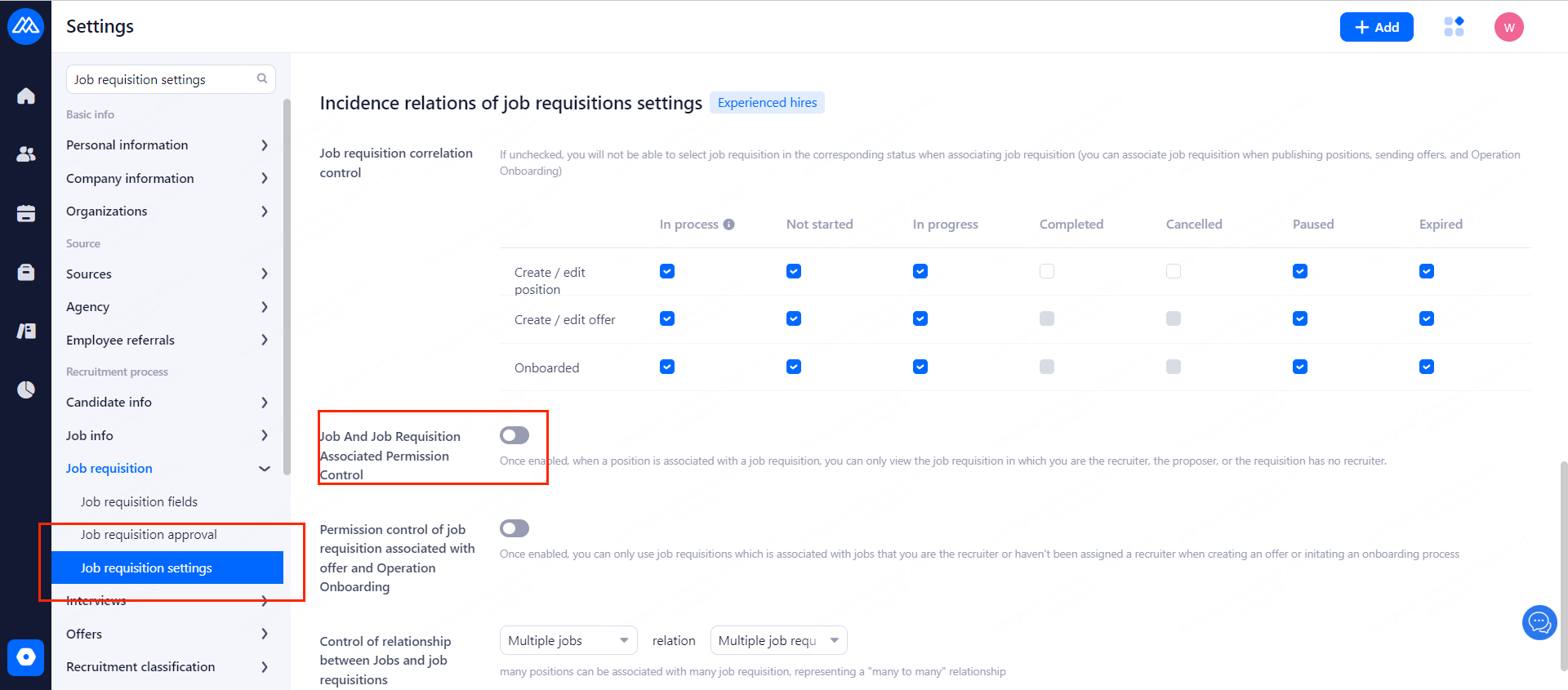Click the left settings menu scrollbar

[287, 286]
